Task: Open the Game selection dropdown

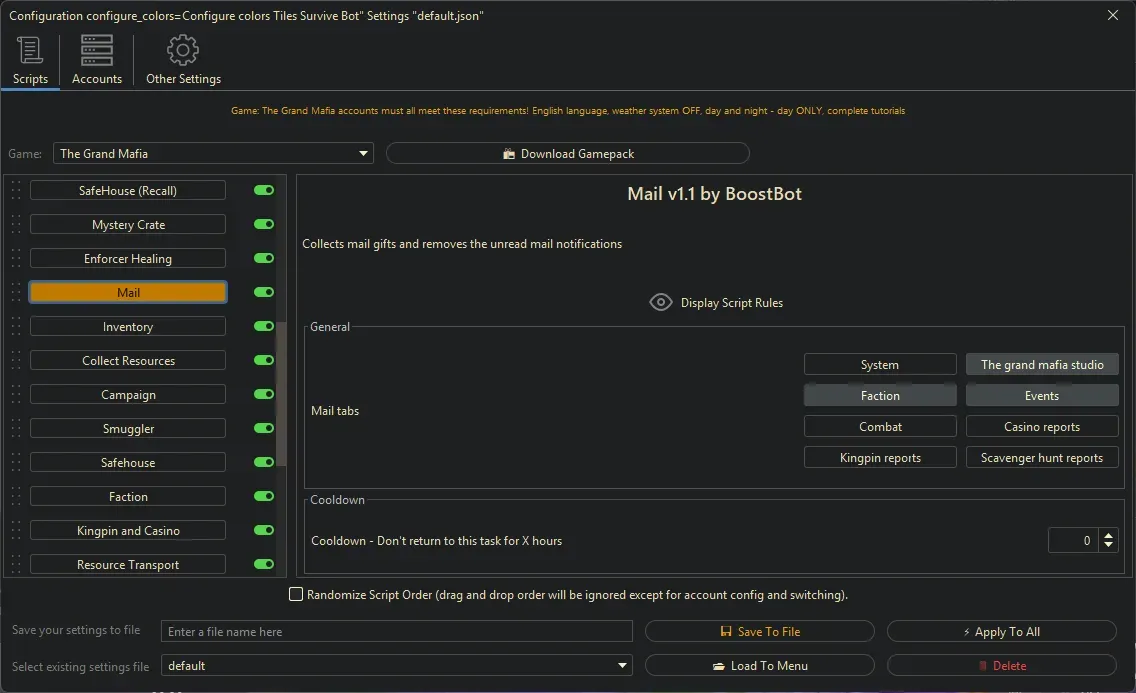Action: coord(213,154)
